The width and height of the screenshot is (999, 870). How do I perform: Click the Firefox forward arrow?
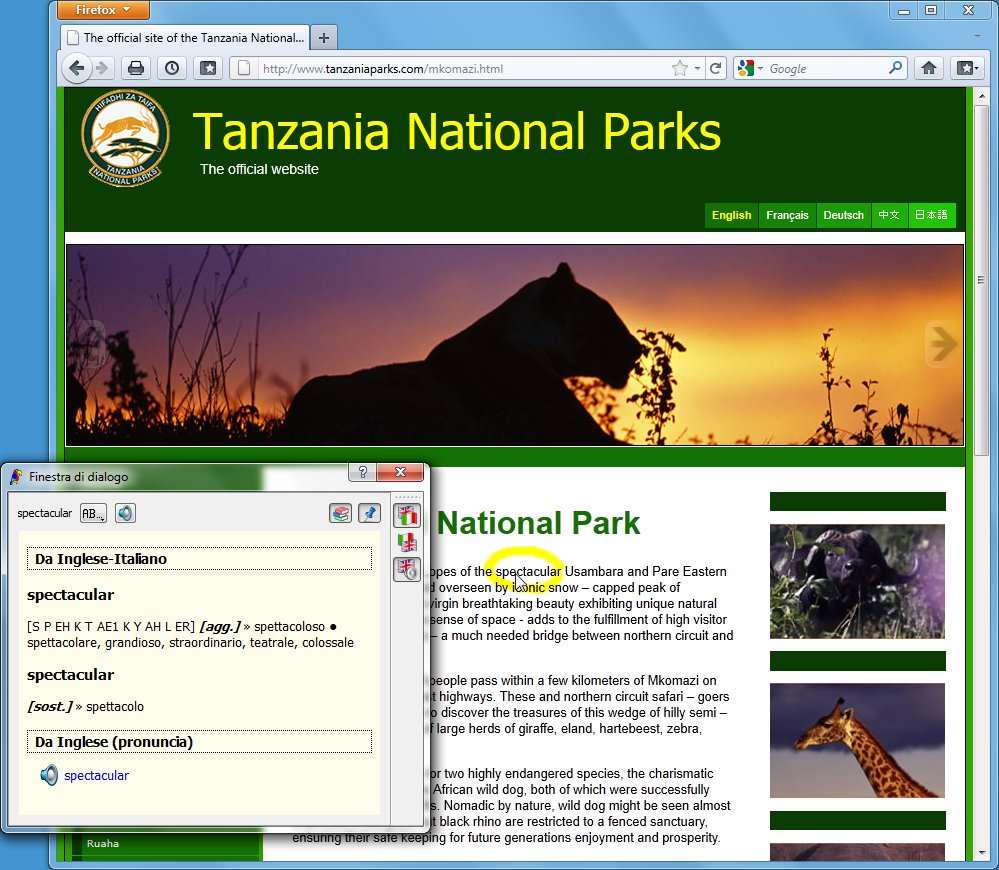click(102, 68)
